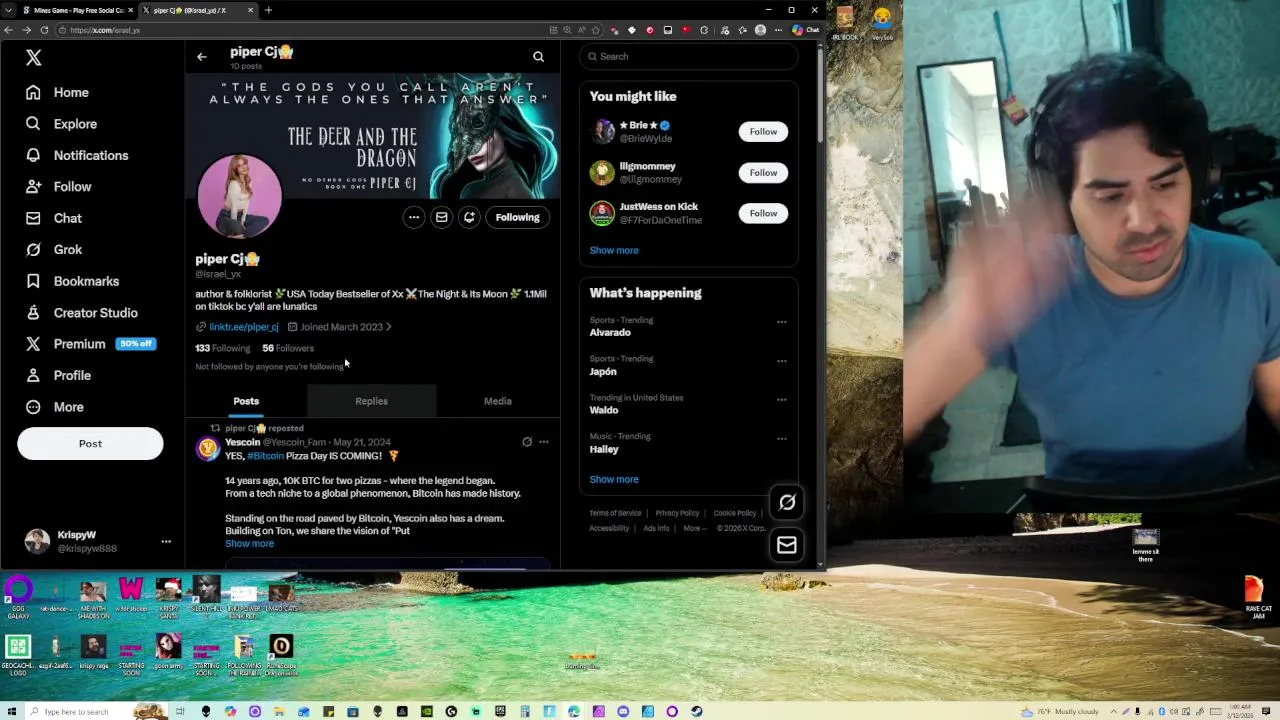Open a new browser tab with plus
This screenshot has height=720, width=1280.
(268, 10)
